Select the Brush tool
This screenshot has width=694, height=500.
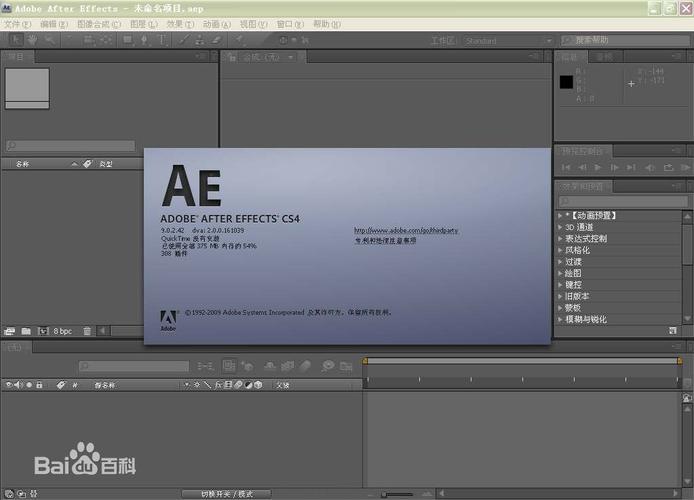[183, 40]
